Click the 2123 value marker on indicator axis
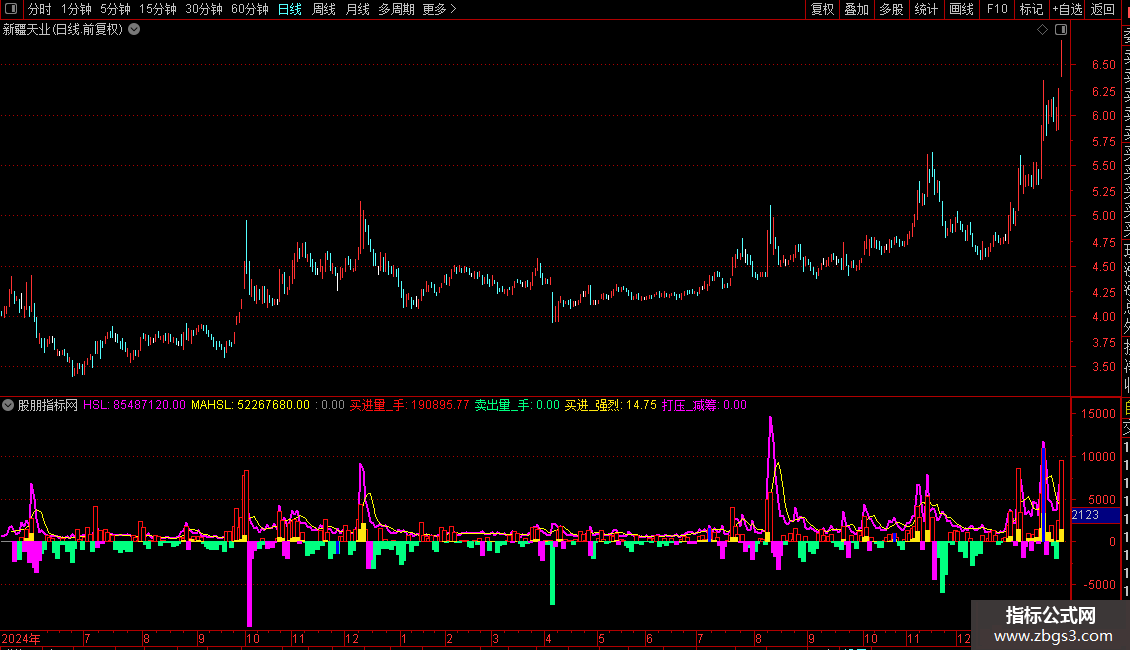This screenshot has width=1130, height=650. pyautogui.click(x=1095, y=515)
